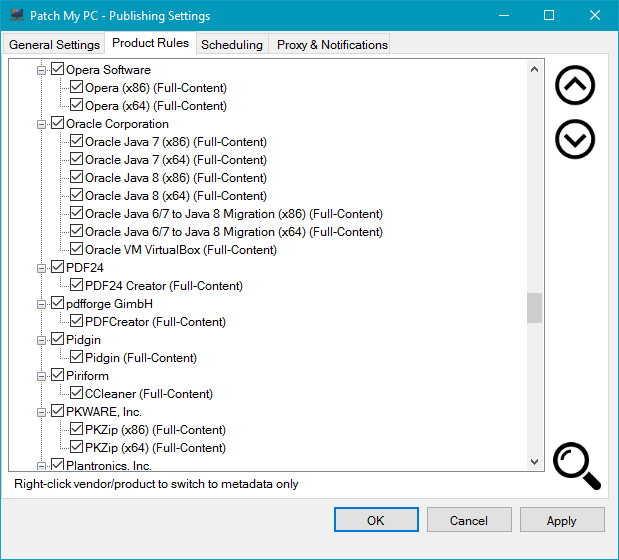Maximize the Publishing Settings window

[x=549, y=15]
